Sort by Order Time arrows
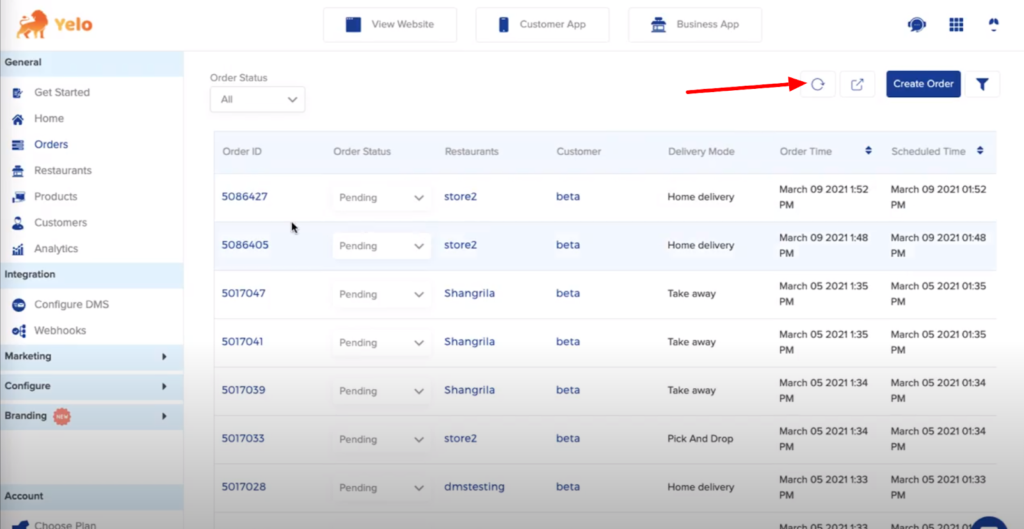1024x529 pixels. [x=869, y=151]
